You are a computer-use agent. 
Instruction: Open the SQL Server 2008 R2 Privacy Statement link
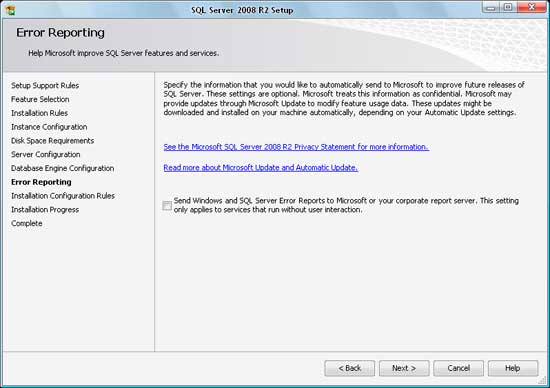296,147
